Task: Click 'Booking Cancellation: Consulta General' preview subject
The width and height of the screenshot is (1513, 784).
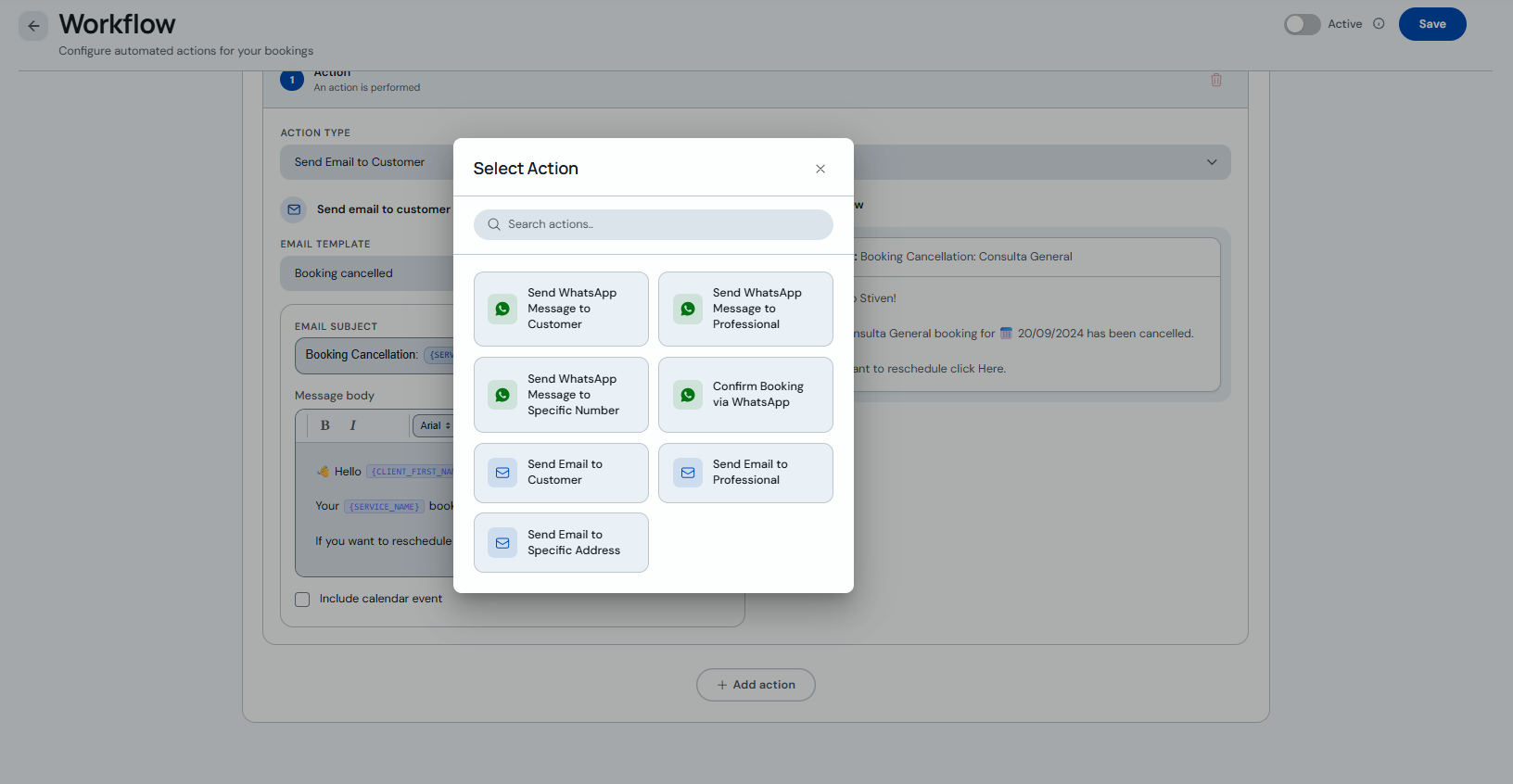Action: click(966, 257)
